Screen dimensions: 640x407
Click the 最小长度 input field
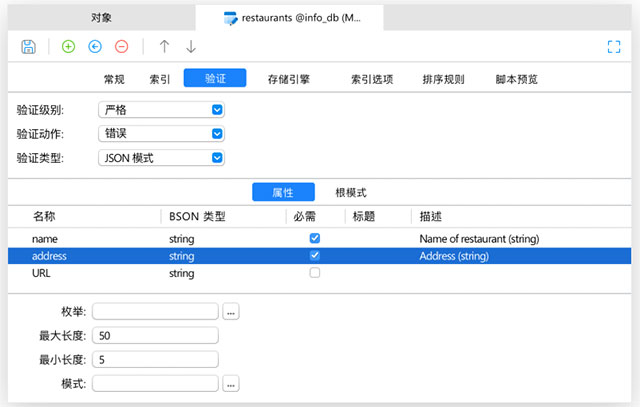pyautogui.click(x=156, y=360)
